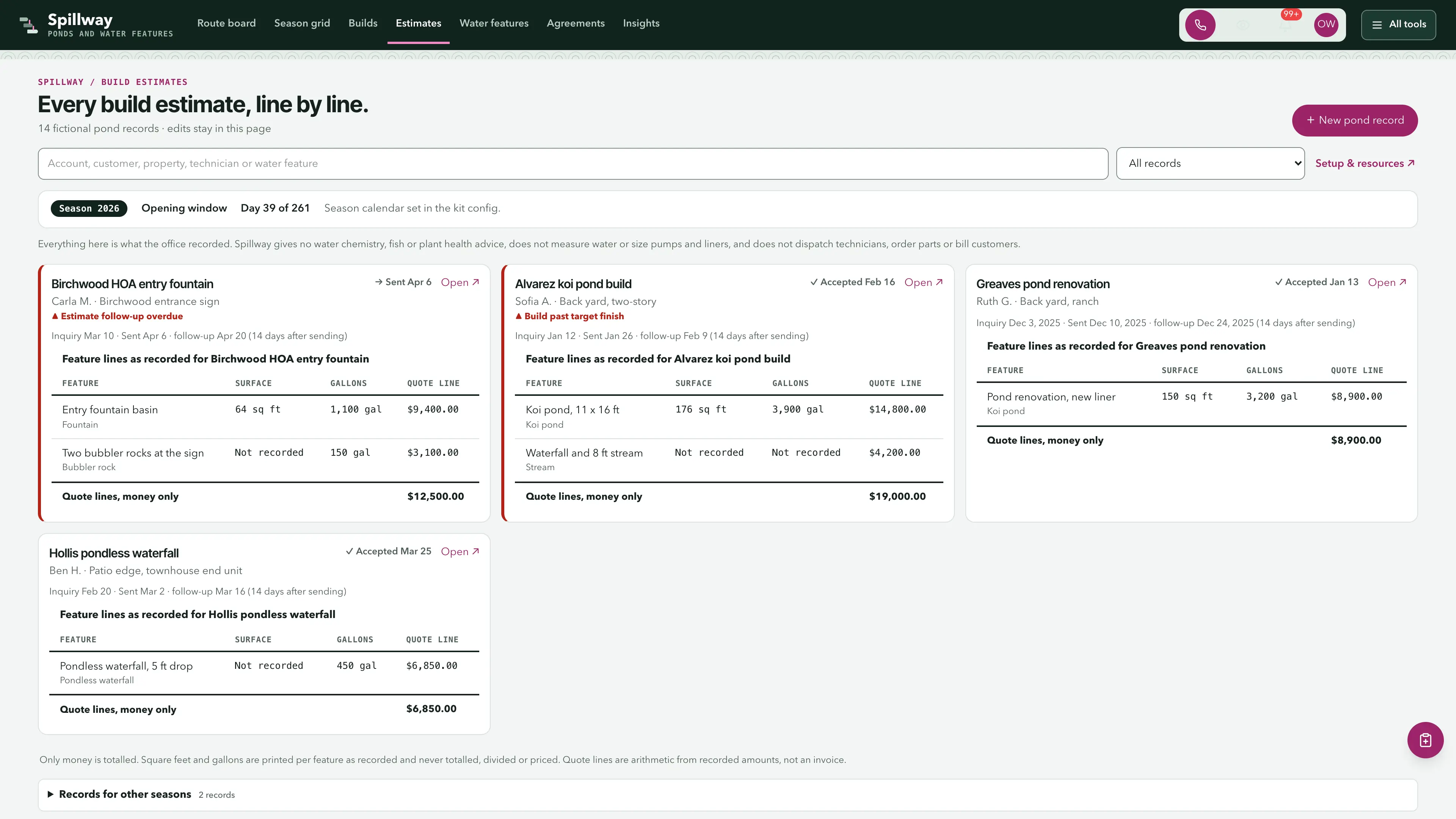The image size is (1456, 819).
Task: Select the Estimates tab
Action: tap(418, 23)
